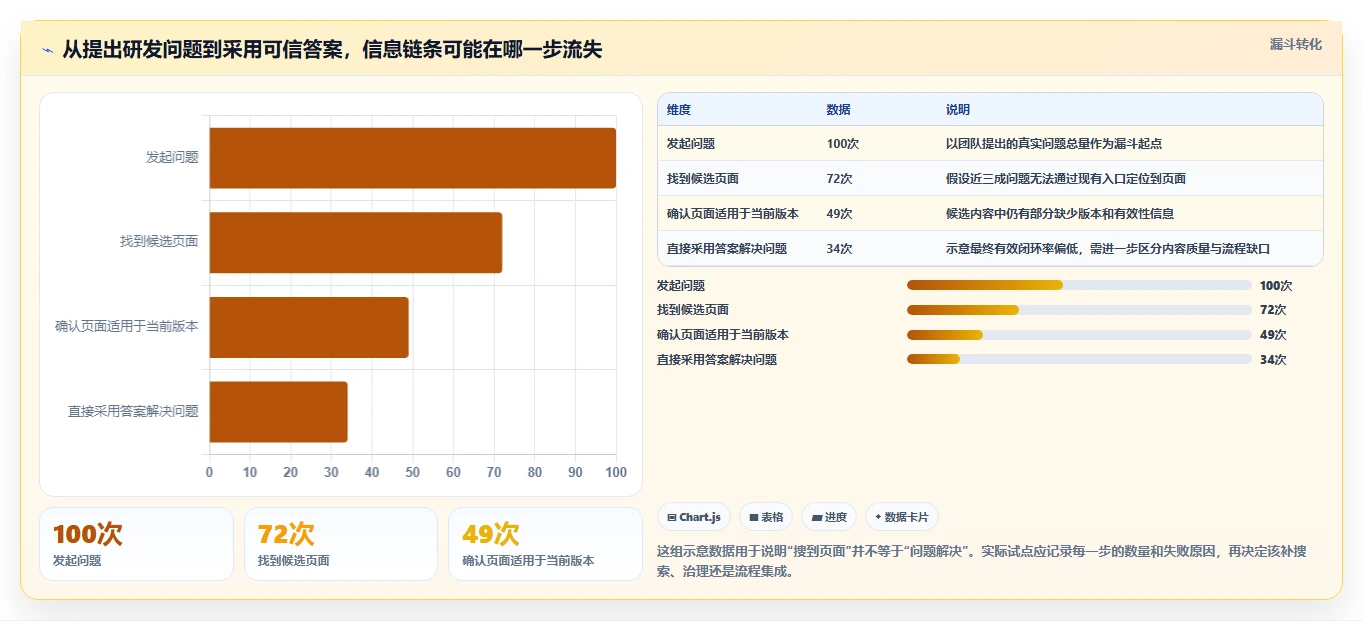Click the 发起问题 progress bar
The height and width of the screenshot is (621, 1363).
click(1079, 285)
